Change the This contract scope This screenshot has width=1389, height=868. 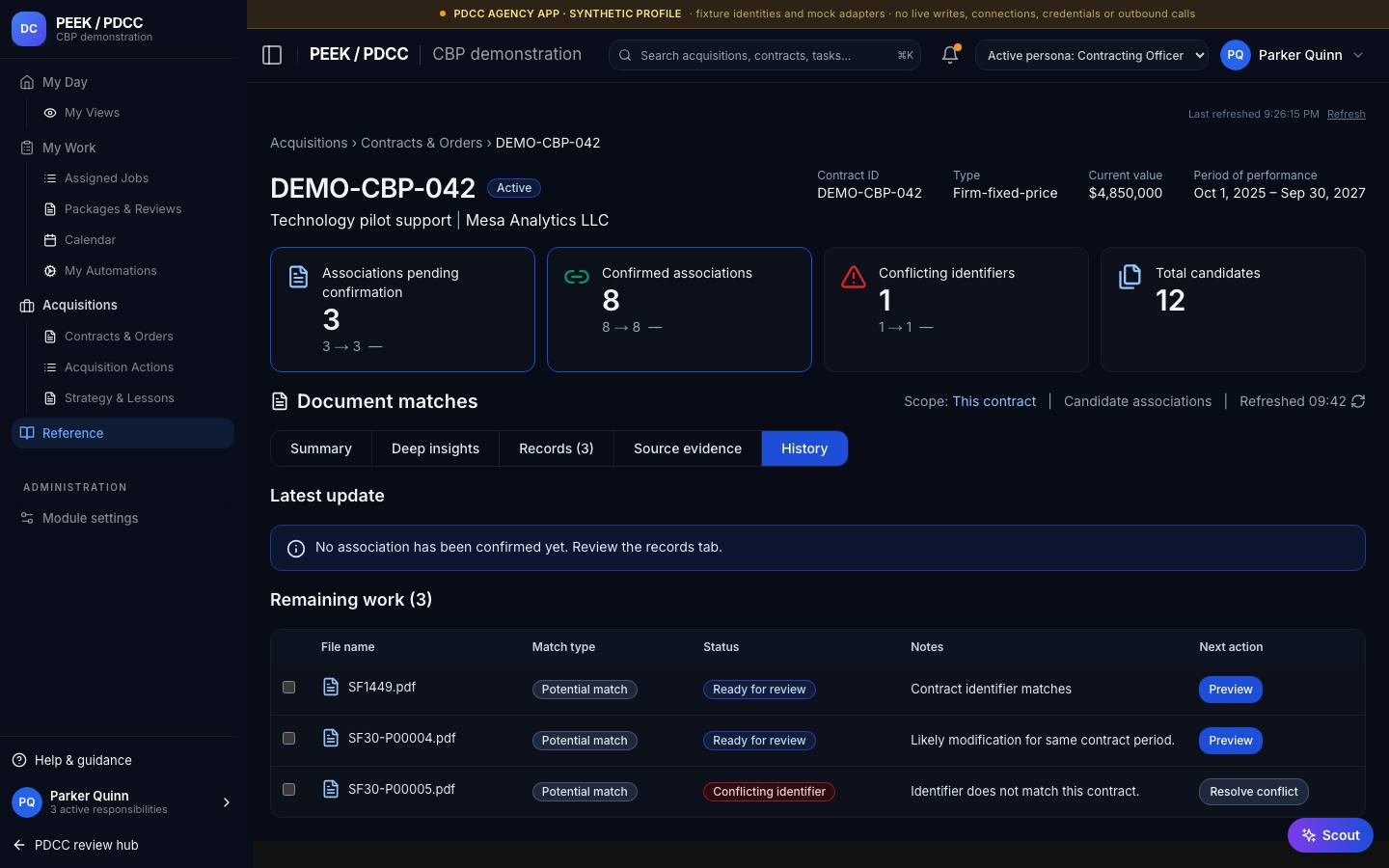(x=994, y=401)
